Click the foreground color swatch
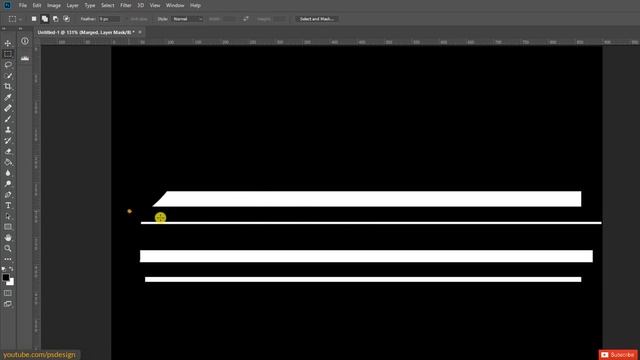This screenshot has width=640, height=360. 6,278
